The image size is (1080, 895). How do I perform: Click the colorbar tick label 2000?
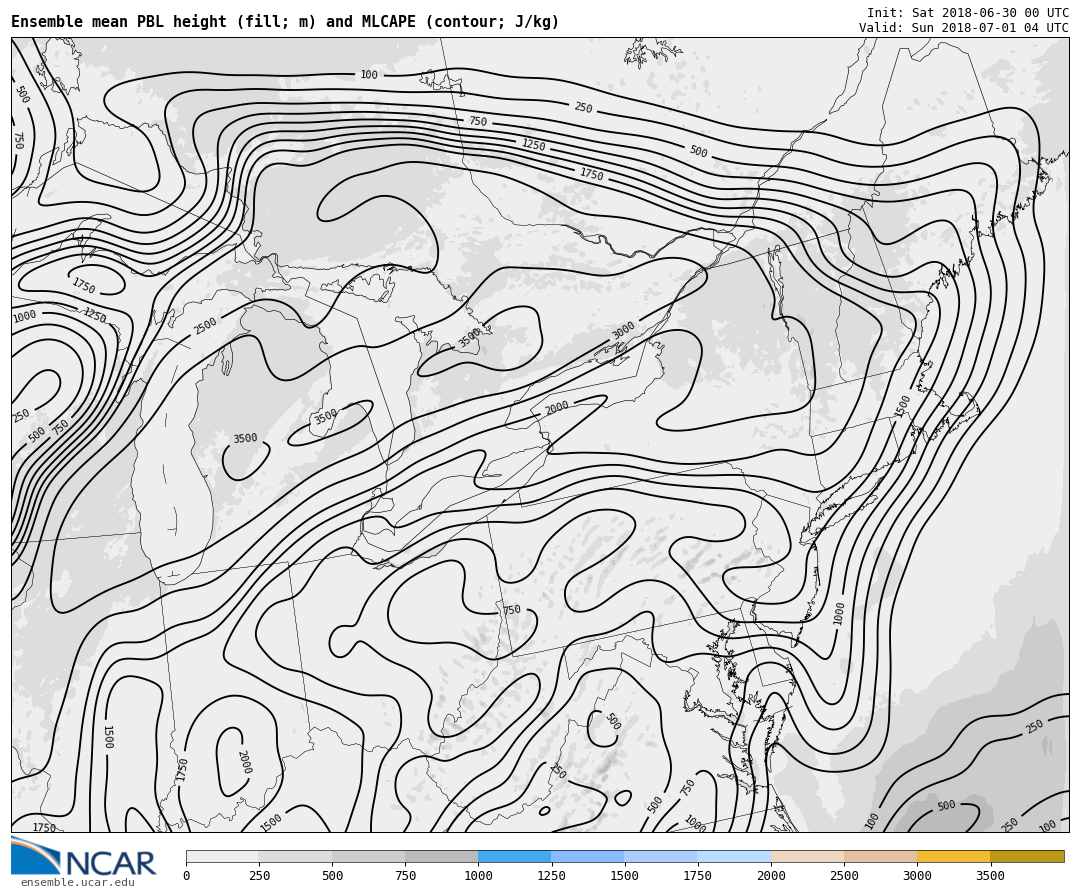(771, 876)
